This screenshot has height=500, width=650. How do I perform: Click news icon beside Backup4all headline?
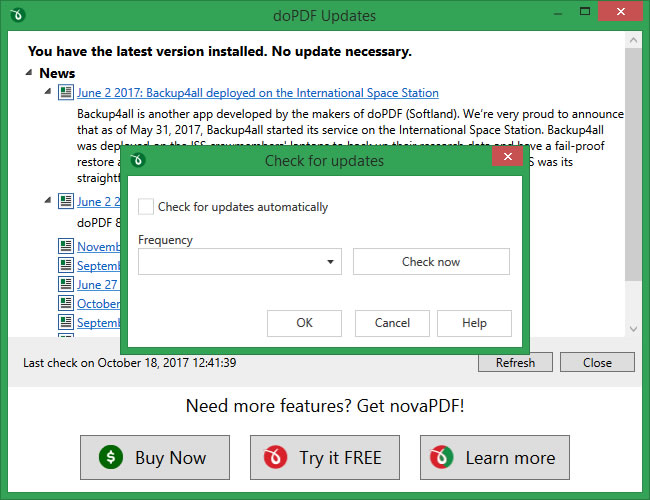point(65,92)
